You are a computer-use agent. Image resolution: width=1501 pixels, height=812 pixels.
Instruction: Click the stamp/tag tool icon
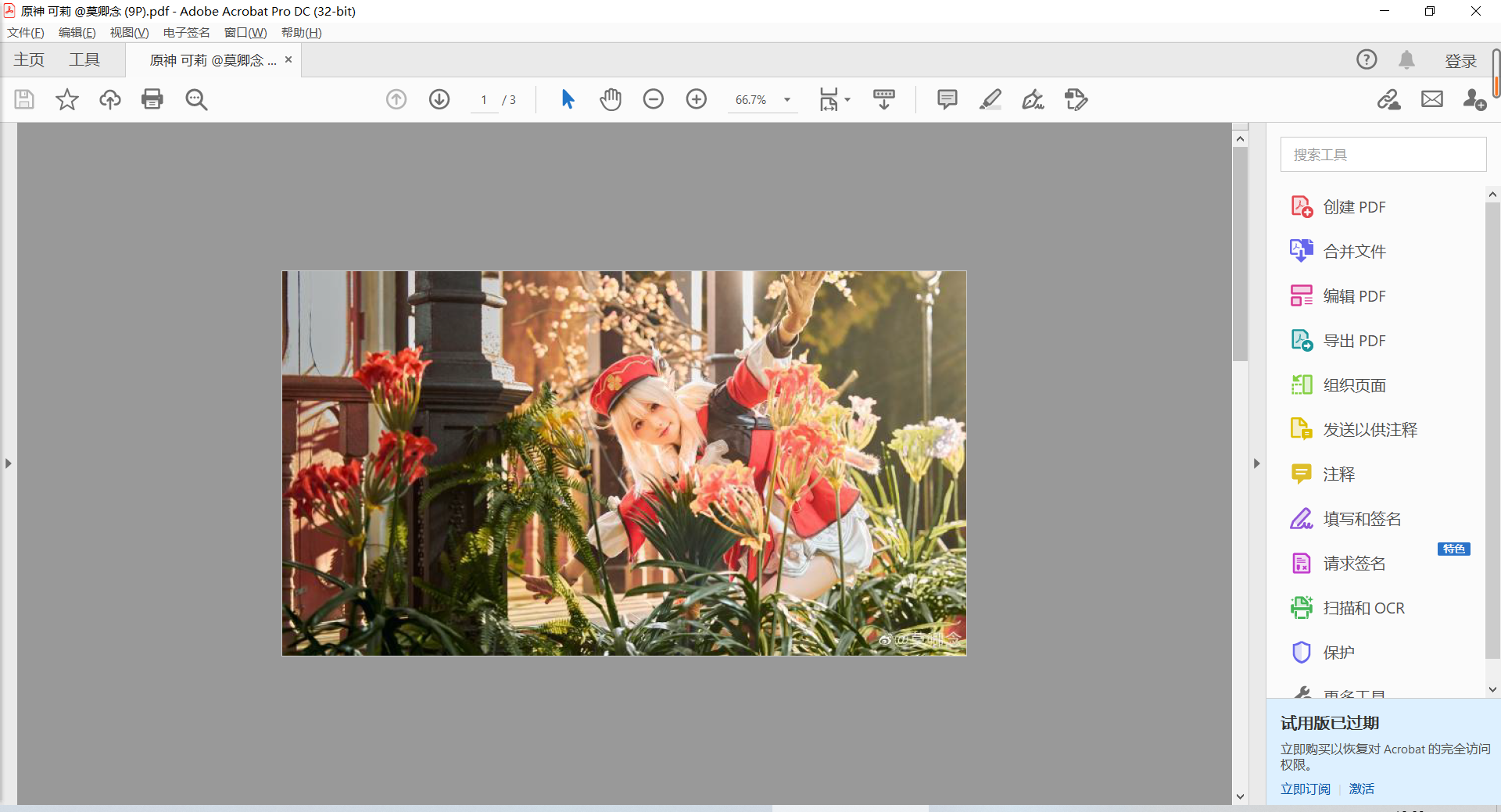click(1076, 99)
